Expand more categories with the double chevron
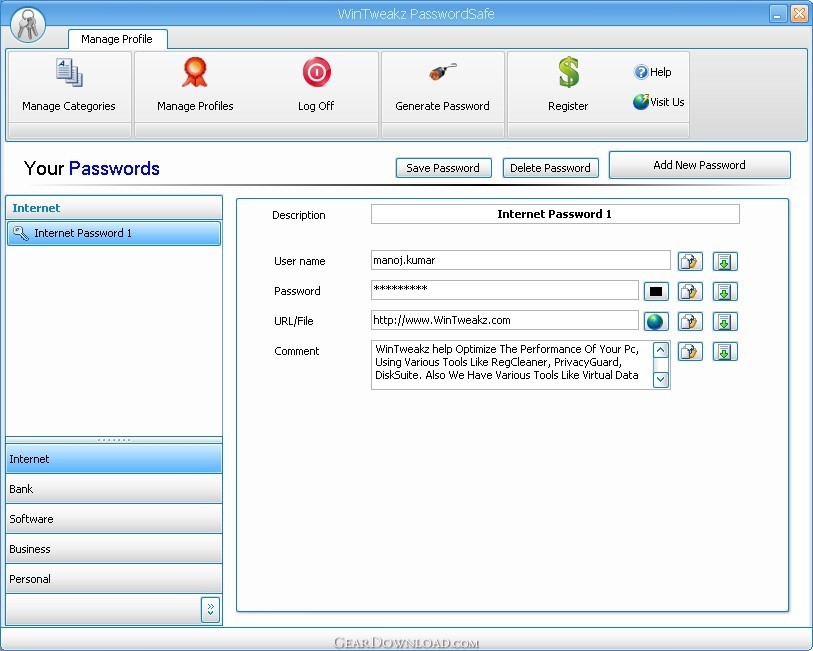The image size is (813, 651). click(210, 610)
